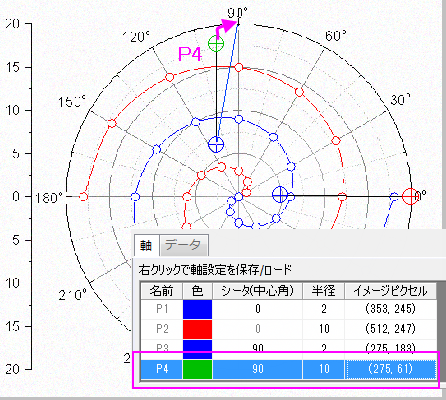This screenshot has width=446, height=400.
Task: Click the green P4 crosshair marker
Action: pos(216,44)
